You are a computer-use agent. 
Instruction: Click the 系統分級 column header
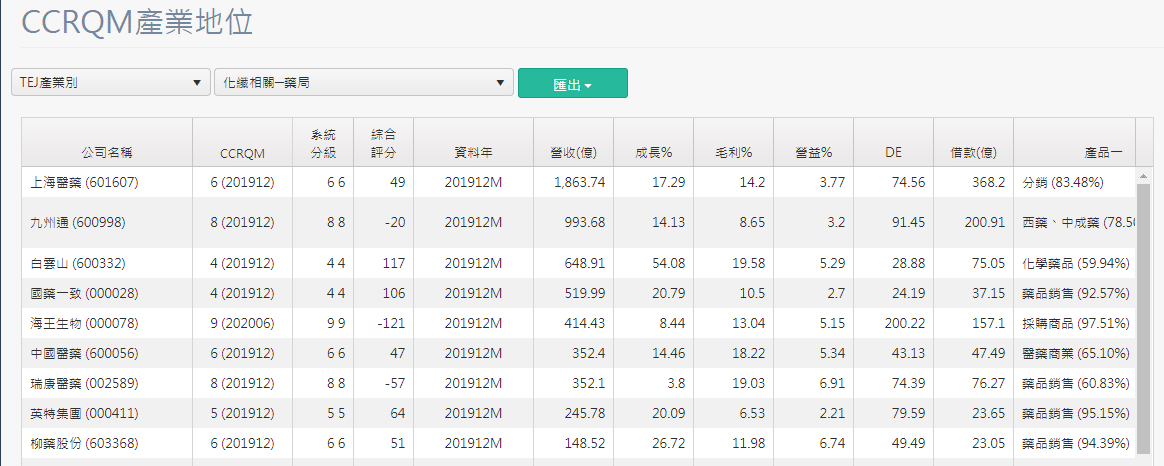pos(323,143)
